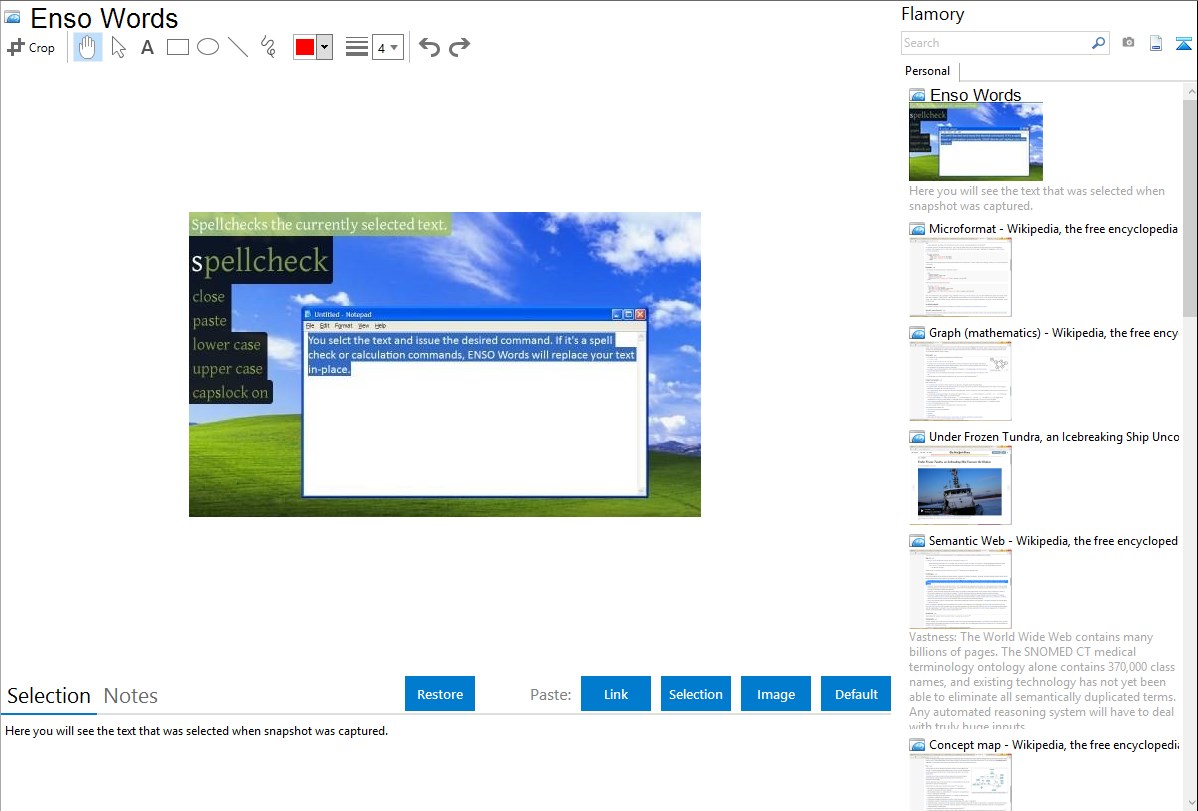Open the Concept map snapshot thumbnail

(960, 782)
